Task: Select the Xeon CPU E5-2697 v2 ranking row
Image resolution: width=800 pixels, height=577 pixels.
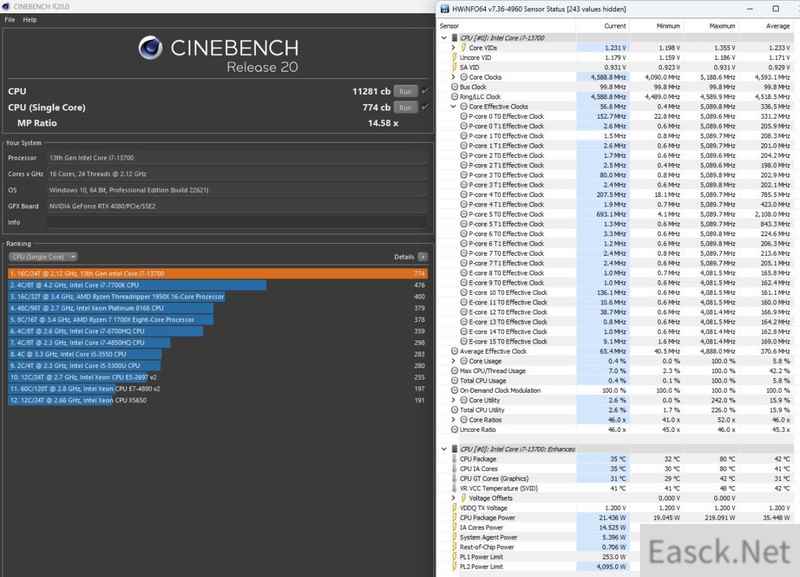Action: pyautogui.click(x=218, y=378)
